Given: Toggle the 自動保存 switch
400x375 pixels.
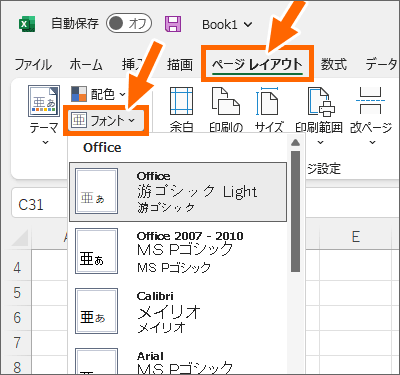Looking at the screenshot, I should 129,24.
